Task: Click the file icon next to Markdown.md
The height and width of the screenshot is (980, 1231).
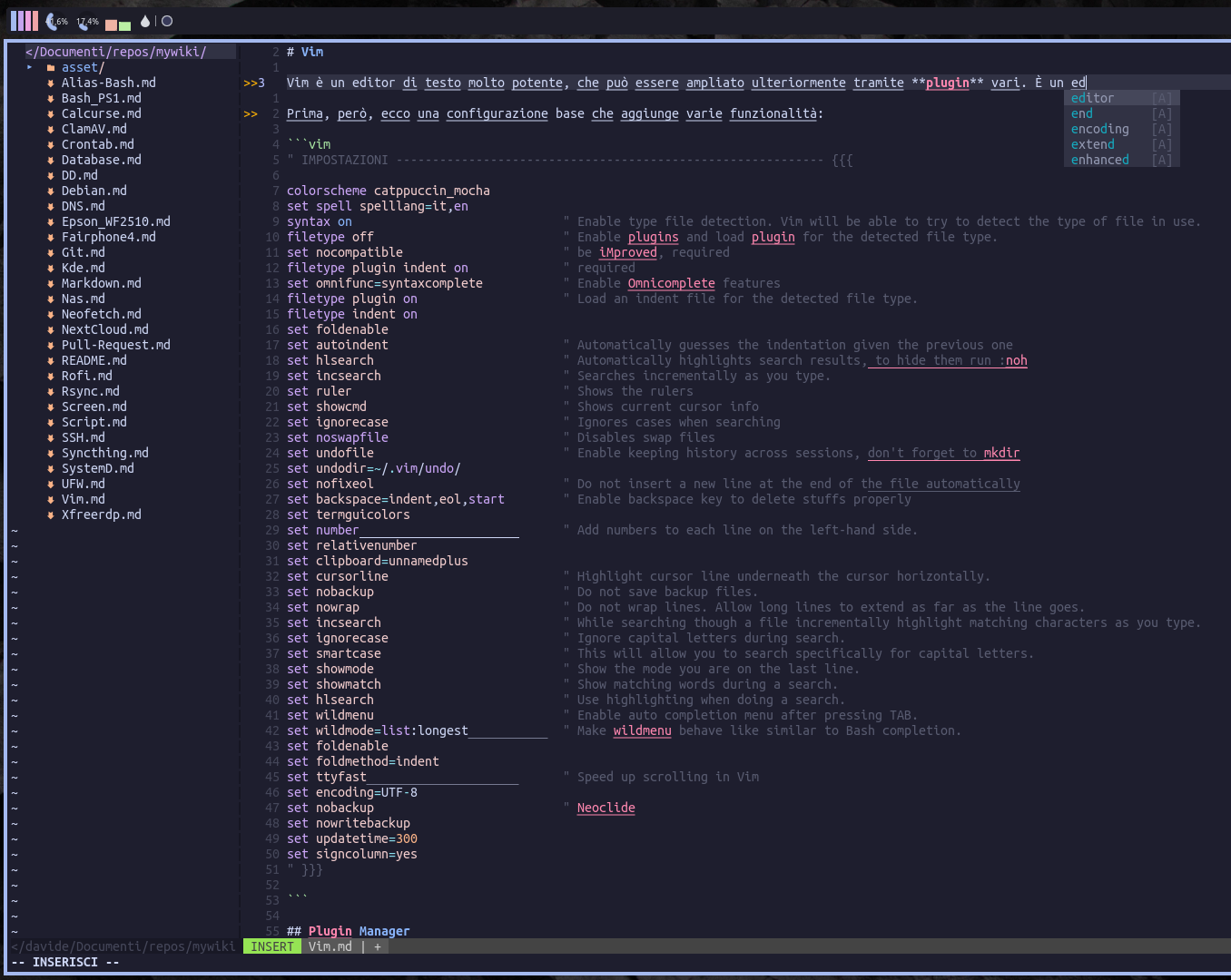Action: [x=51, y=283]
